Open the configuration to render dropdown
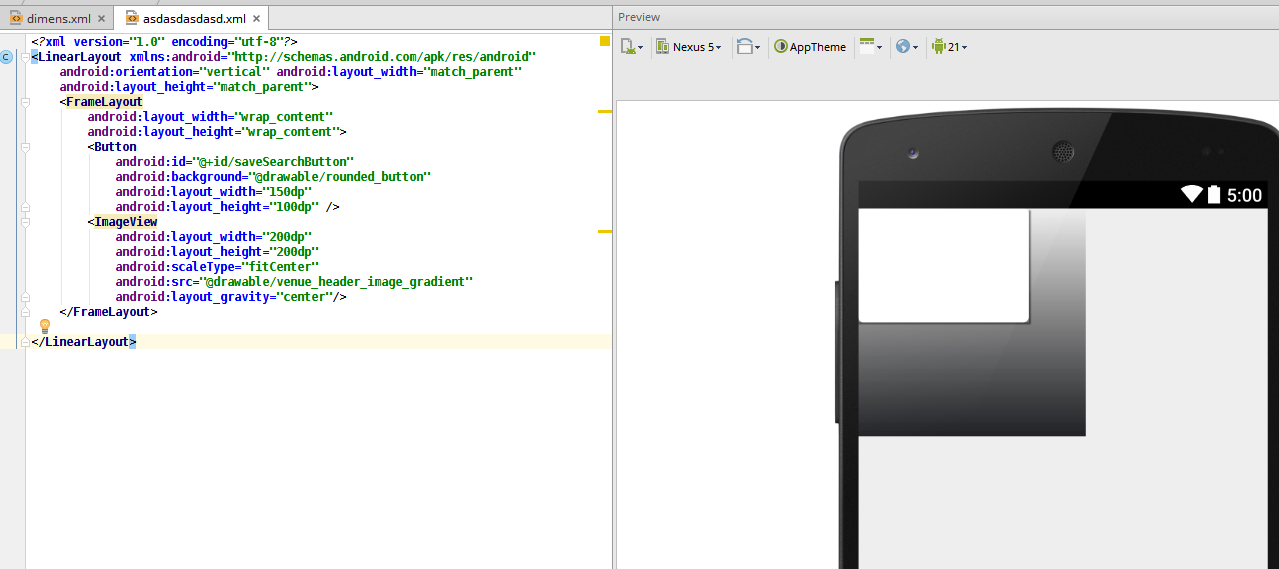Viewport: 1279px width, 569px height. [632, 46]
